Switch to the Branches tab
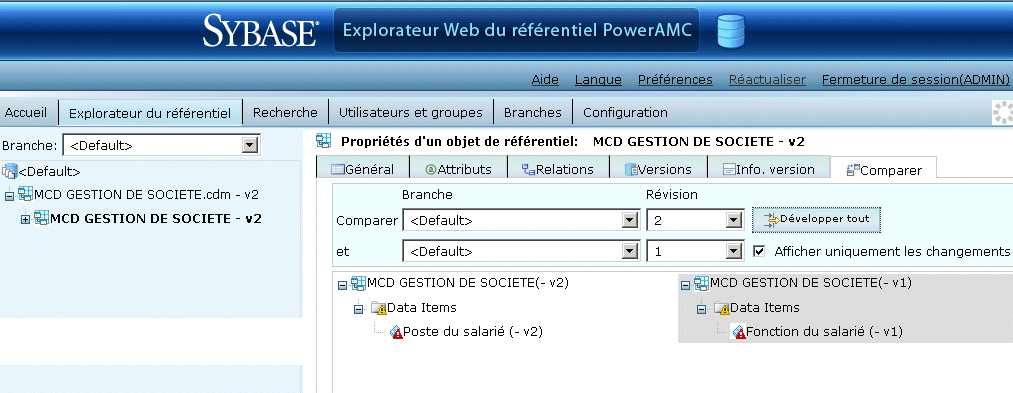This screenshot has height=393, width=1013. tap(533, 112)
